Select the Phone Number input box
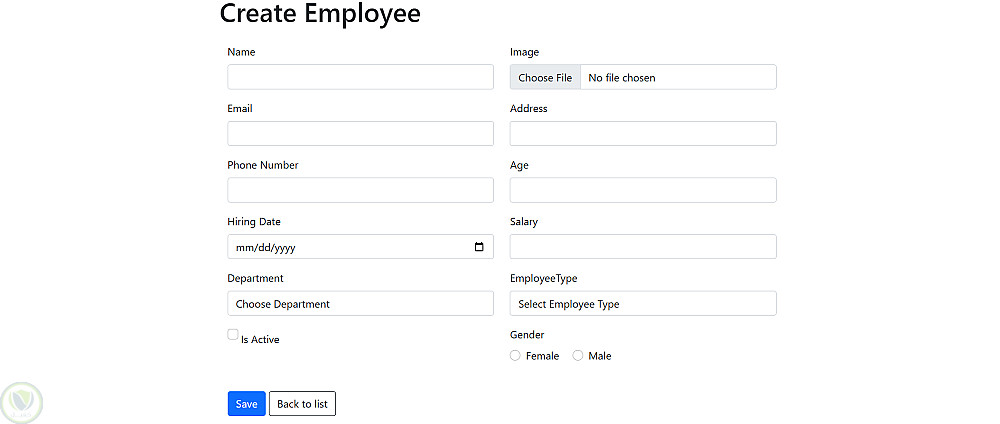1000x424 pixels. point(360,190)
